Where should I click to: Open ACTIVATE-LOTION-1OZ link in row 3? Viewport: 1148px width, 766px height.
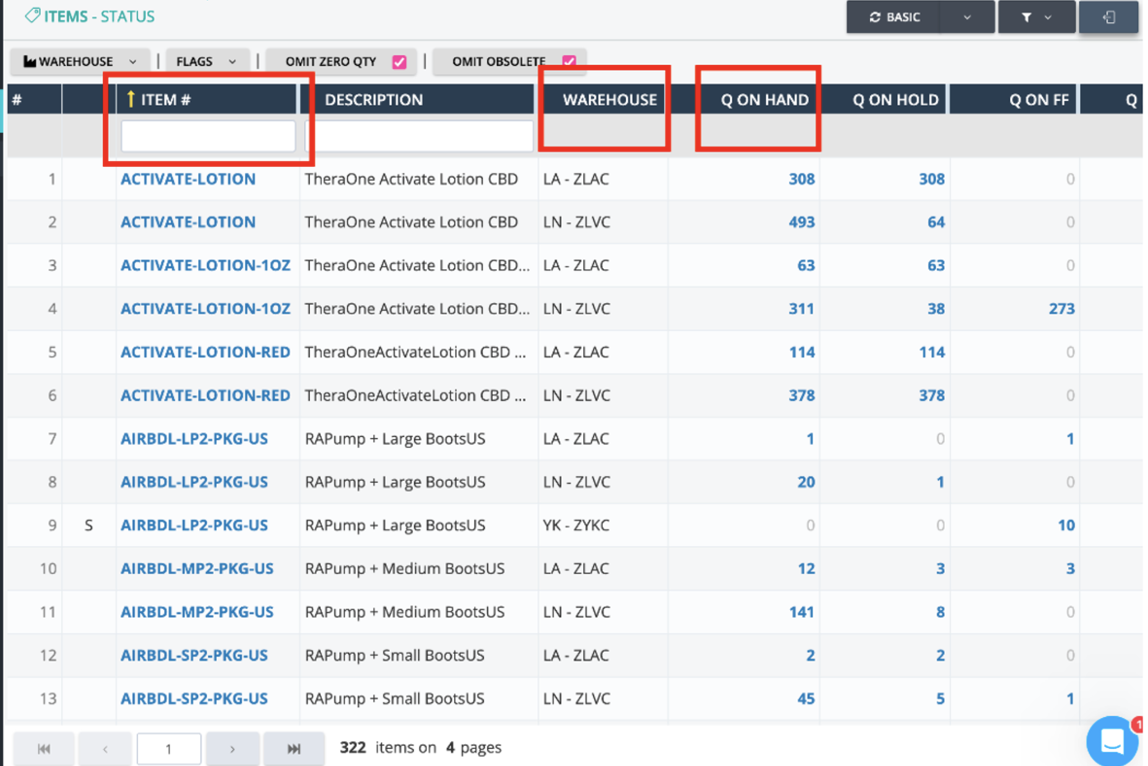[206, 265]
